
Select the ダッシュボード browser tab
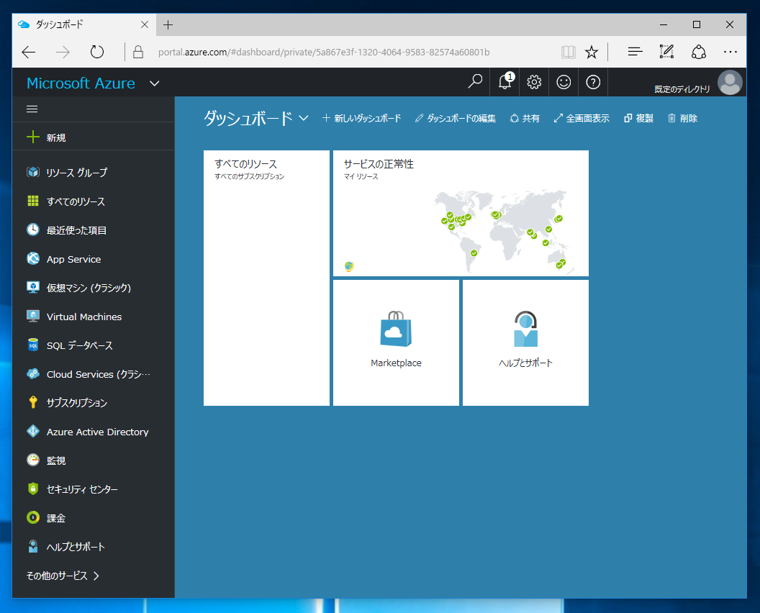coord(84,24)
